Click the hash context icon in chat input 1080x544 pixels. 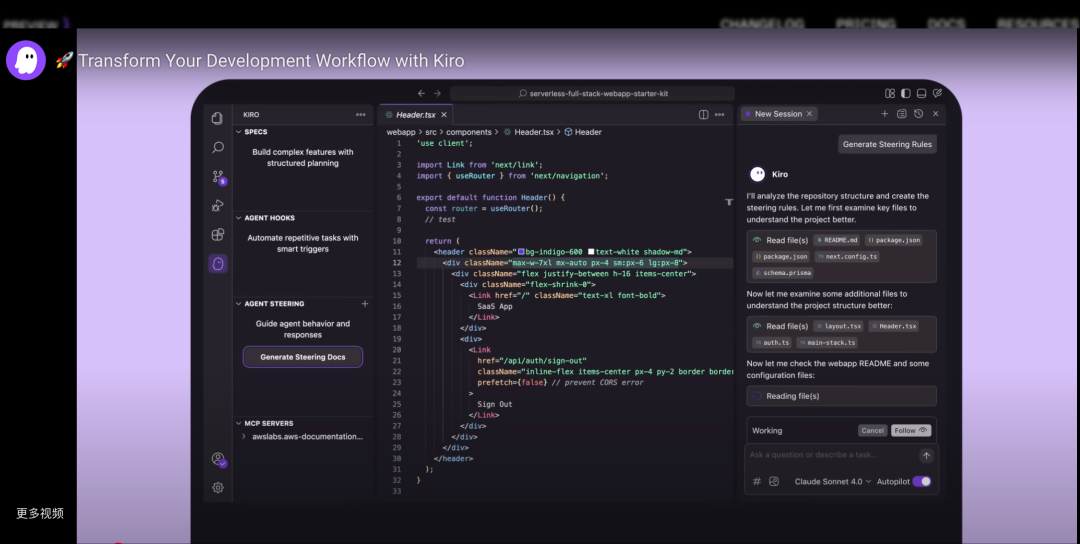click(x=757, y=481)
